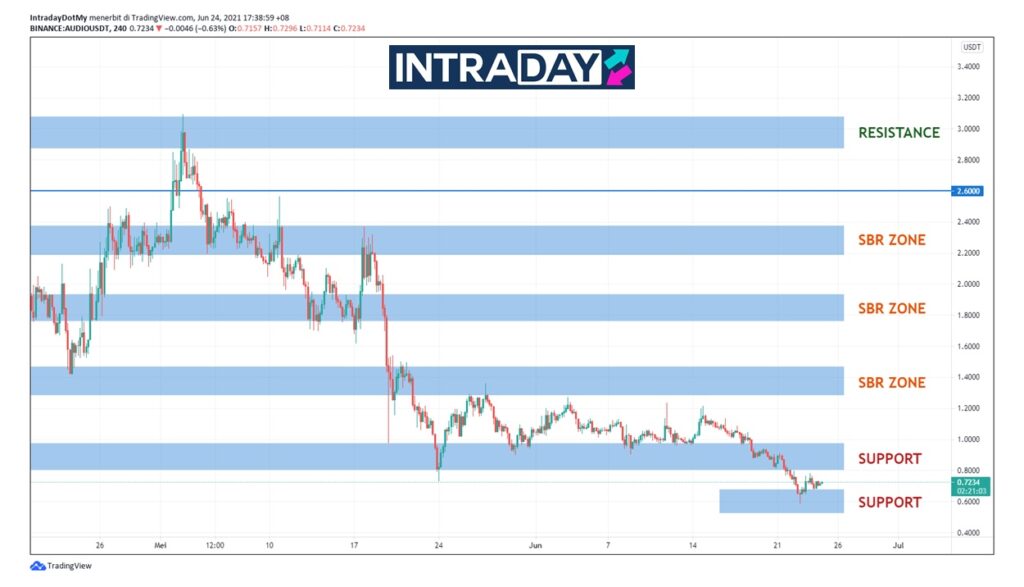Click the USDT currency badge
Viewport: 1024px width, 587px height.
(971, 47)
